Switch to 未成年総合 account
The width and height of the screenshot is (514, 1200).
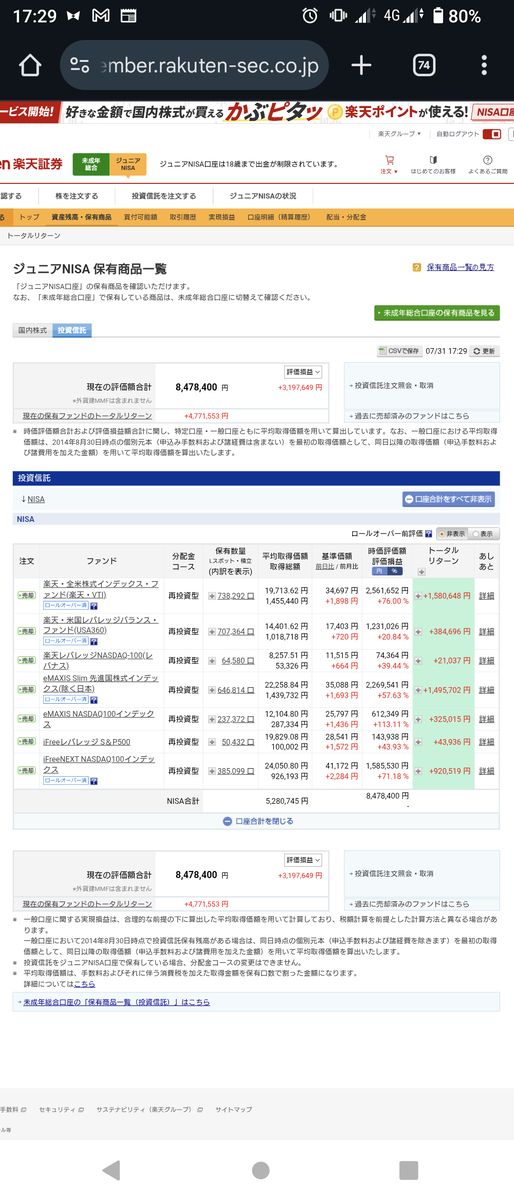(x=90, y=164)
